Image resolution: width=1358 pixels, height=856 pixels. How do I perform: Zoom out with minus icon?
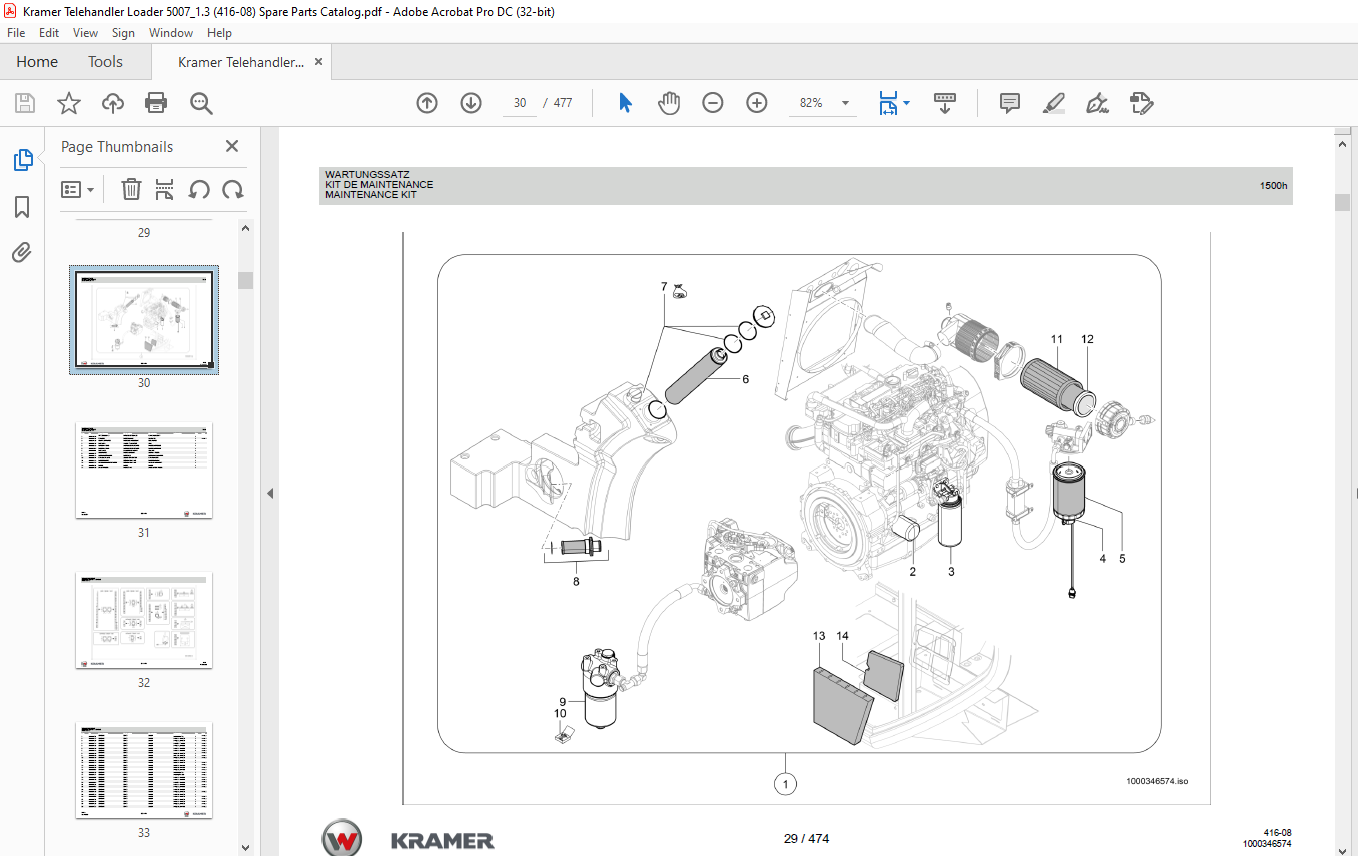point(713,103)
